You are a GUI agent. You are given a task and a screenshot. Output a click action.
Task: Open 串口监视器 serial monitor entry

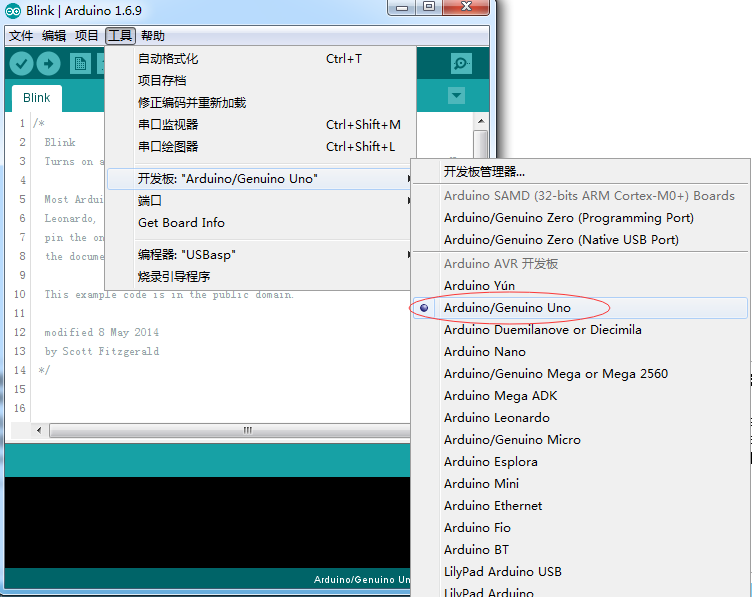pyautogui.click(x=261, y=125)
